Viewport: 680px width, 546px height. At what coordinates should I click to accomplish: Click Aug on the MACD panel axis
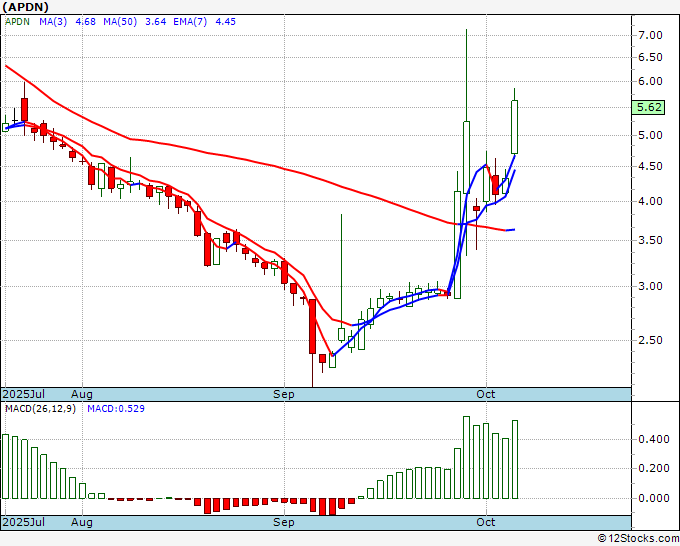(x=82, y=522)
